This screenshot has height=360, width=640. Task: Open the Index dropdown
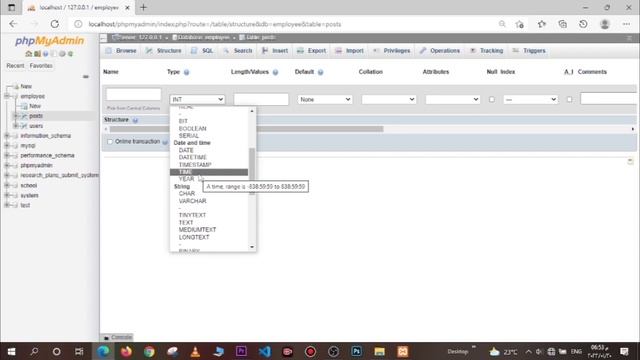530,100
